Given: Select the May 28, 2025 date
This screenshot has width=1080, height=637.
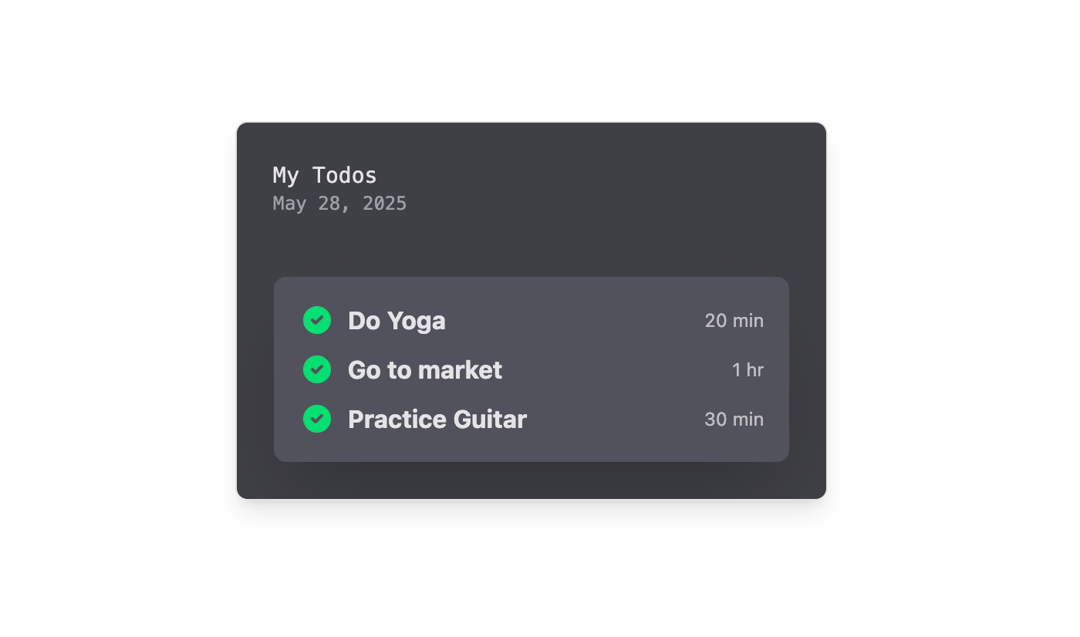Looking at the screenshot, I should [340, 203].
